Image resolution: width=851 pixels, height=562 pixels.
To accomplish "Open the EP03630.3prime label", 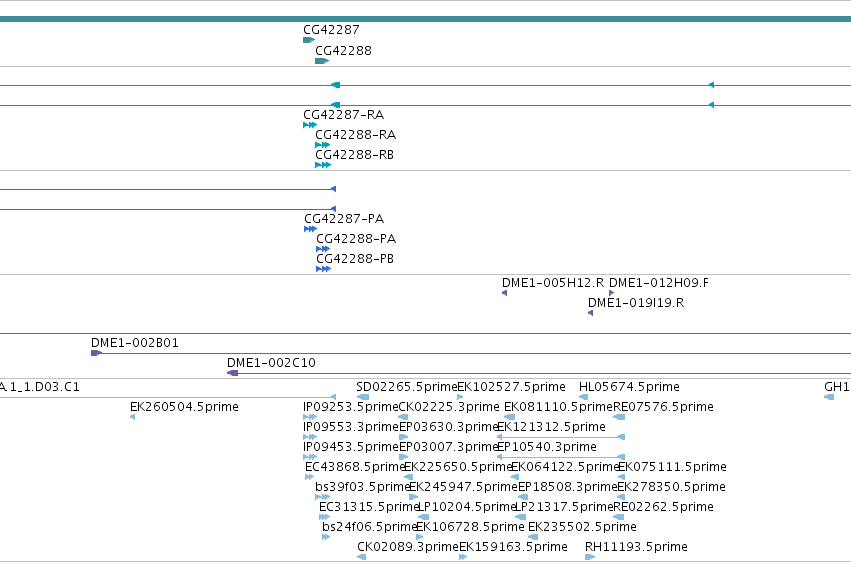I will (449, 427).
